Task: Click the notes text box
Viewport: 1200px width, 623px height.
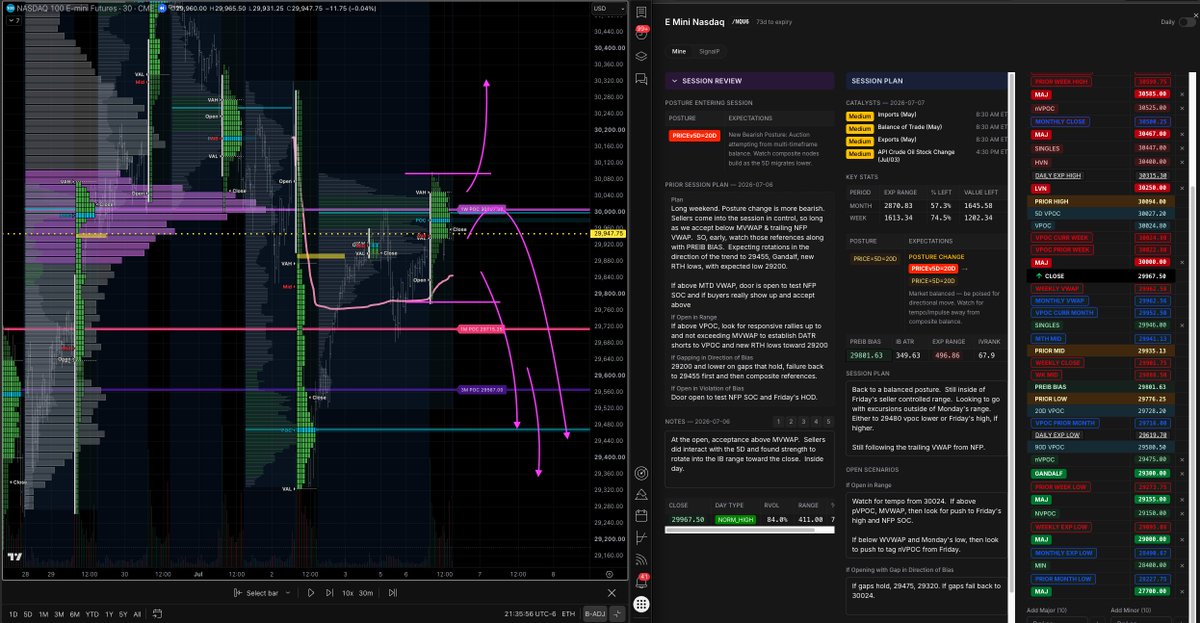Action: (x=750, y=459)
